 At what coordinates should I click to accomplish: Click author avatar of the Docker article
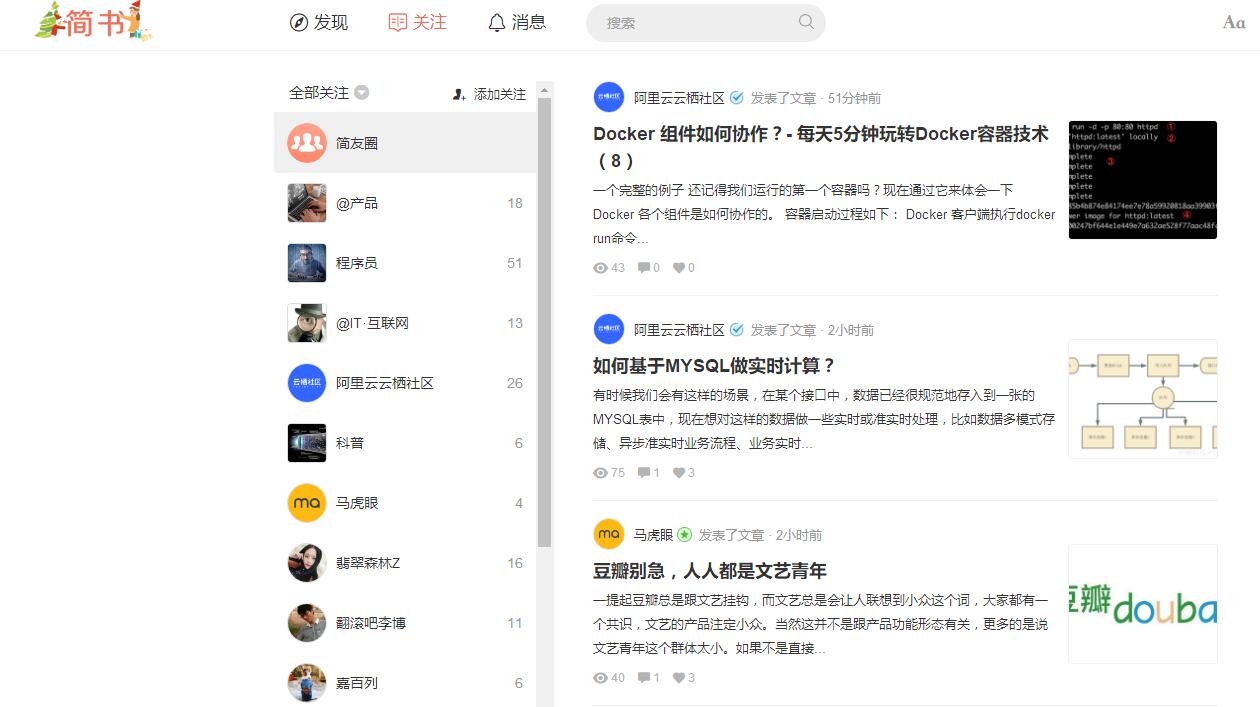coord(608,97)
